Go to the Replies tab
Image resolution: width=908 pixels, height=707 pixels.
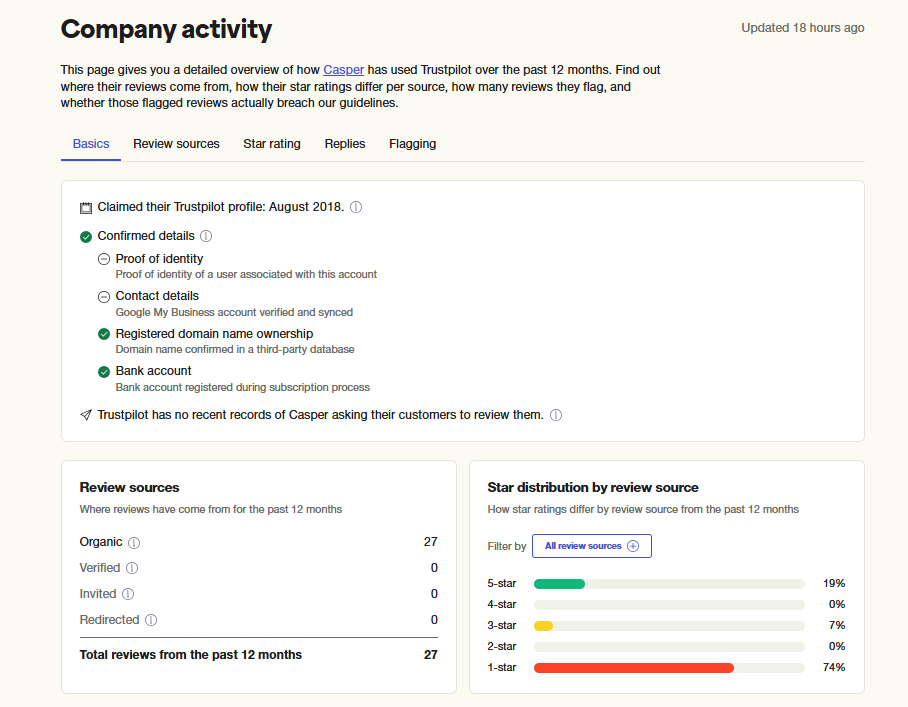pyautogui.click(x=345, y=144)
